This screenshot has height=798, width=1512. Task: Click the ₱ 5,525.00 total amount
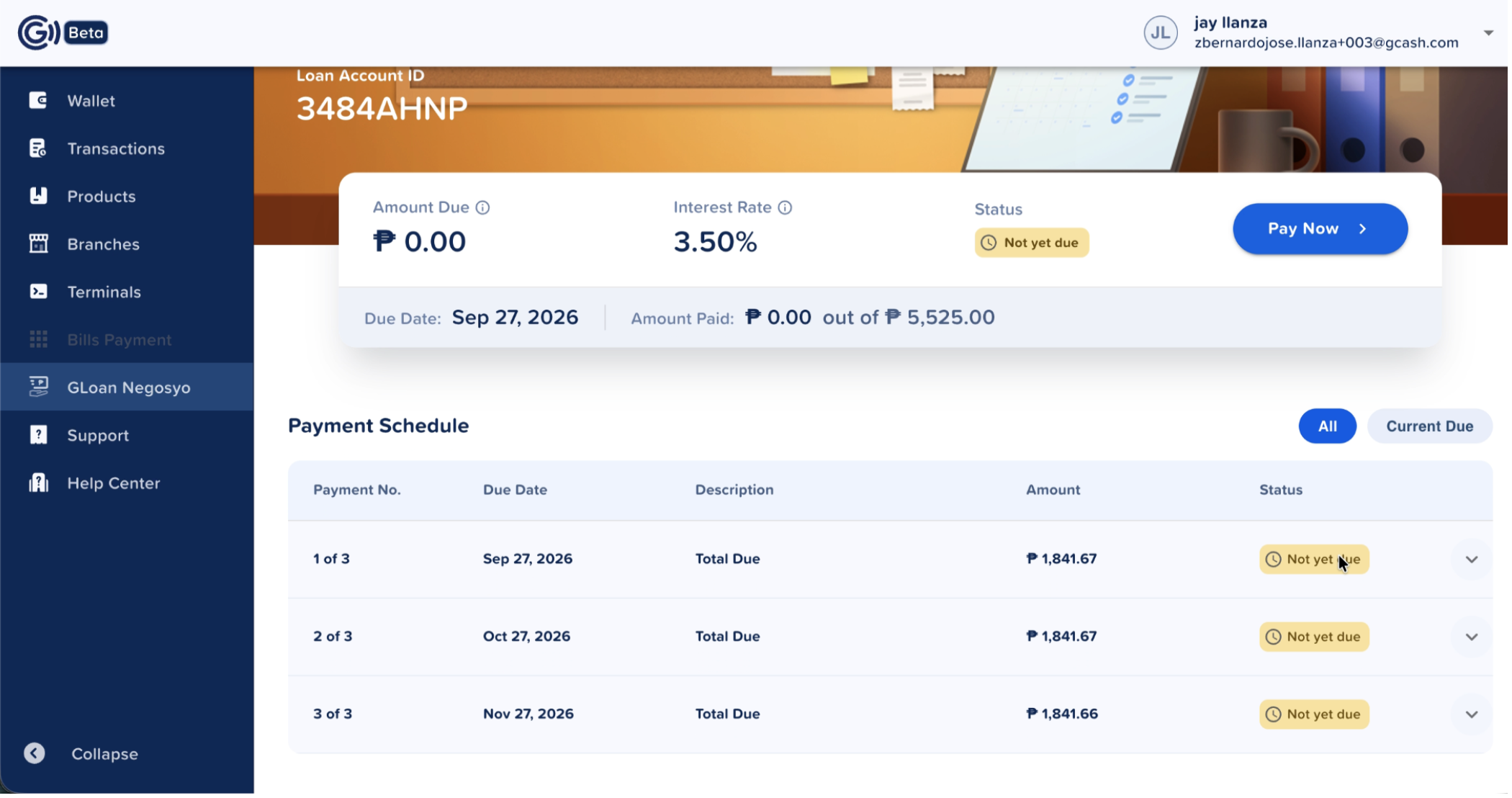click(x=940, y=318)
